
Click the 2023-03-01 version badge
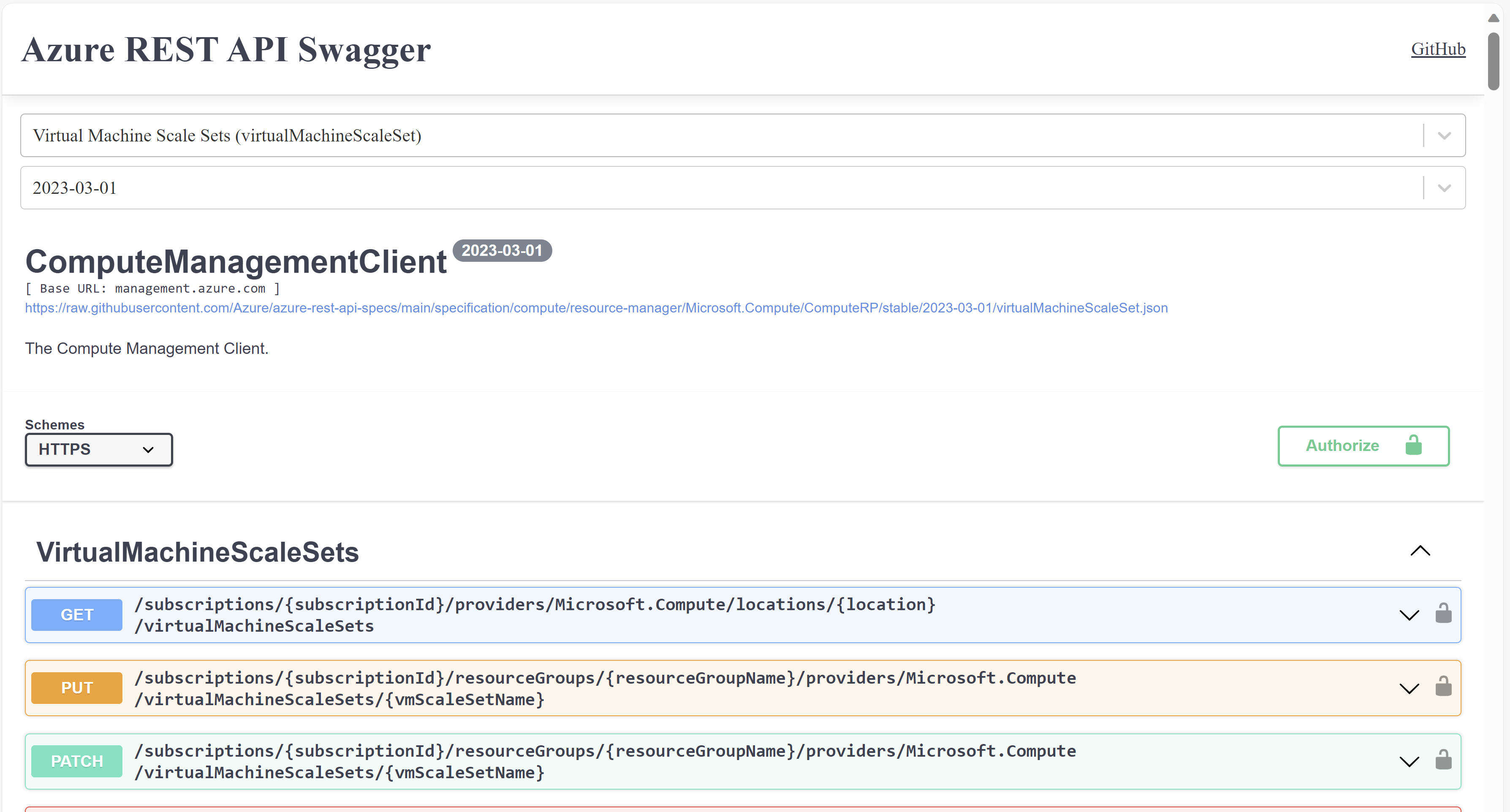tap(502, 250)
